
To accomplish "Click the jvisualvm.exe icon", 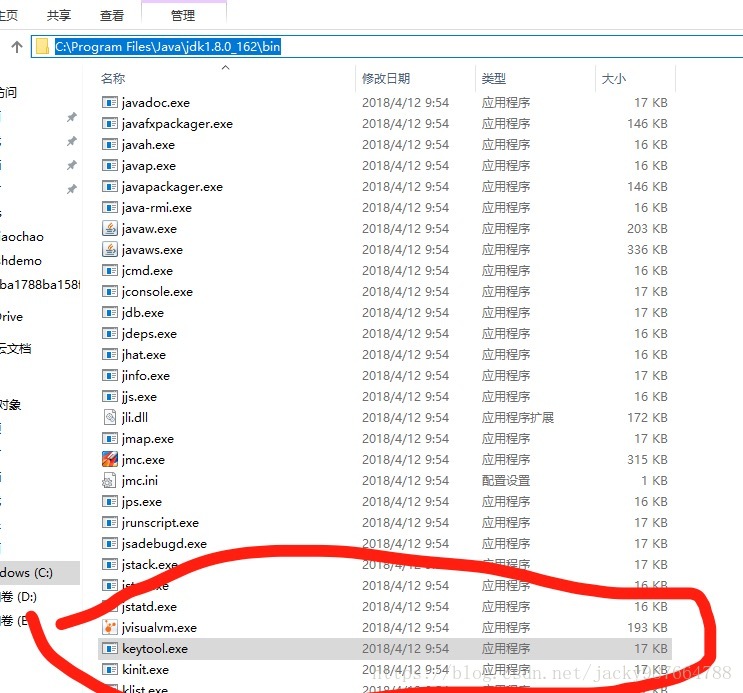I will tap(109, 628).
